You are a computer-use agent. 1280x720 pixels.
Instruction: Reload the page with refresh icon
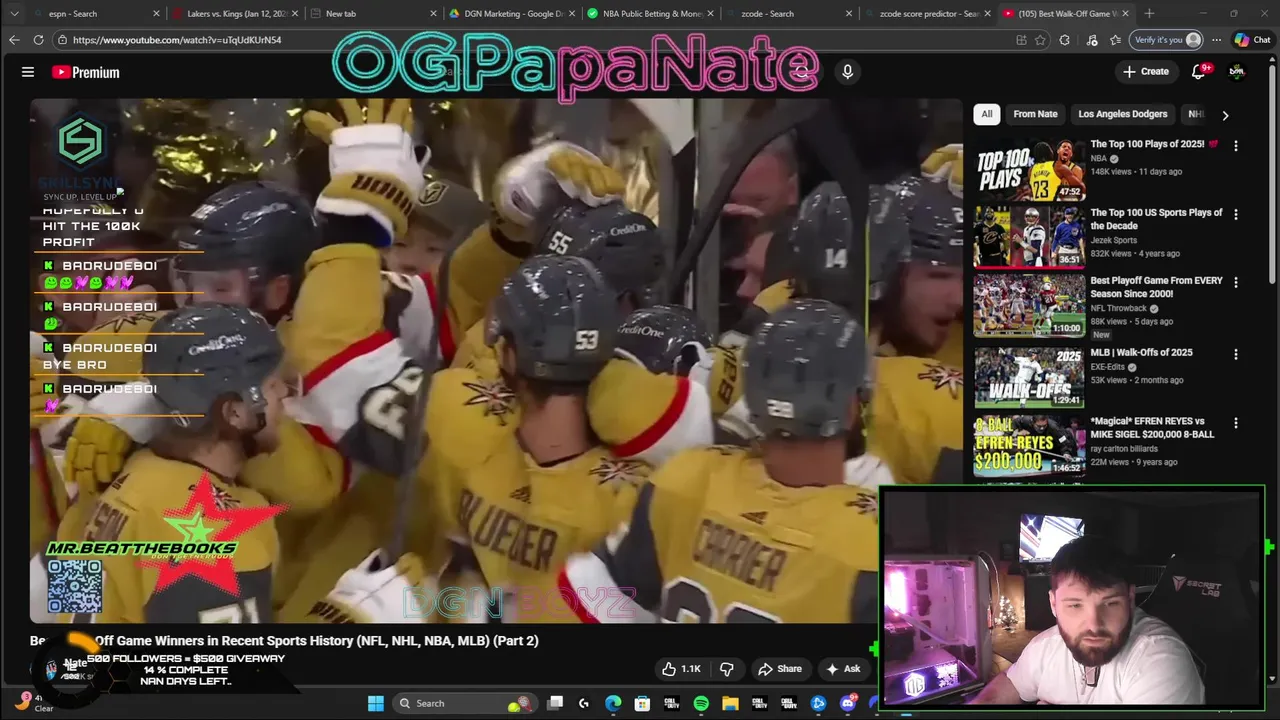tap(38, 40)
